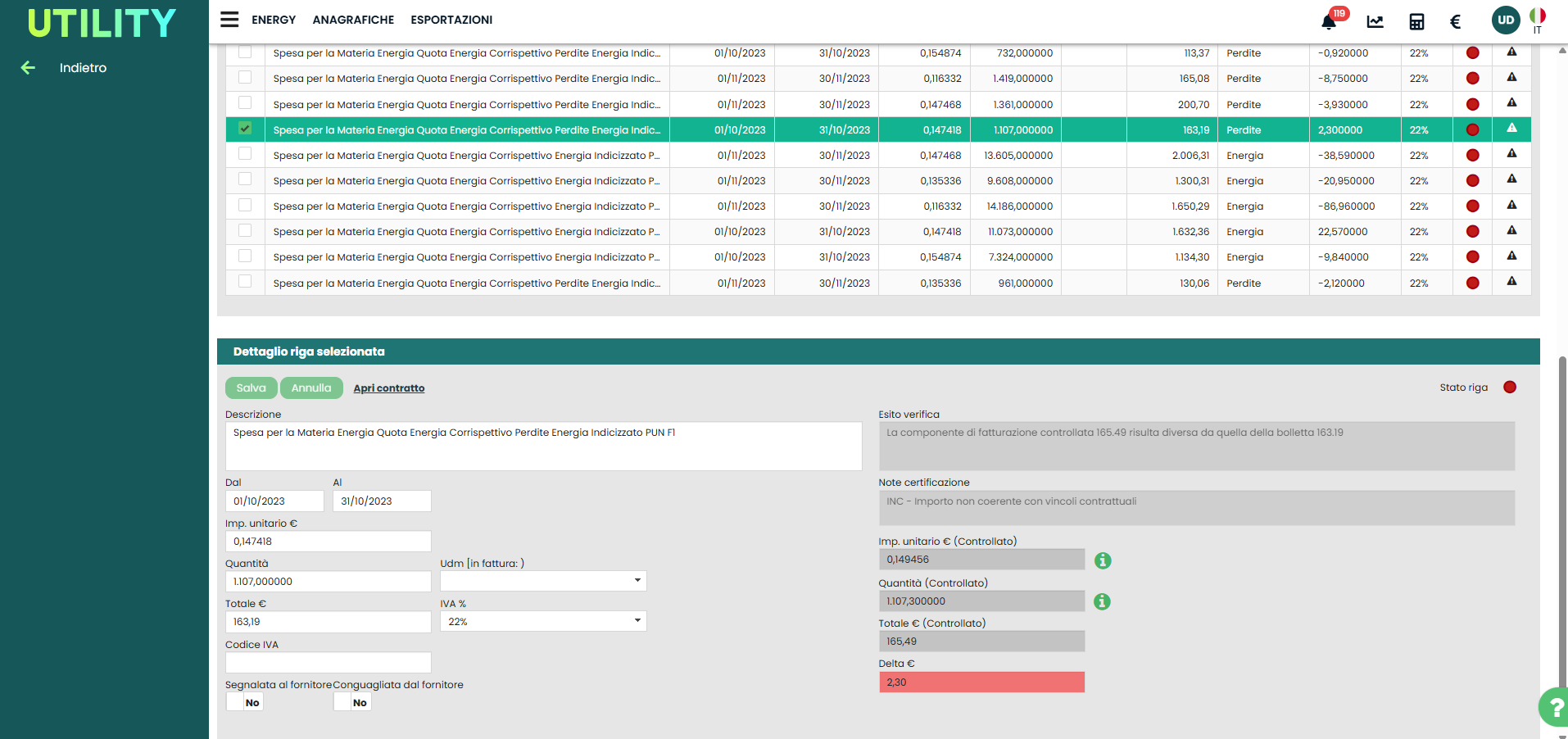This screenshot has width=1568, height=739.
Task: Click red Stato riga indicator
Action: (x=1510, y=388)
